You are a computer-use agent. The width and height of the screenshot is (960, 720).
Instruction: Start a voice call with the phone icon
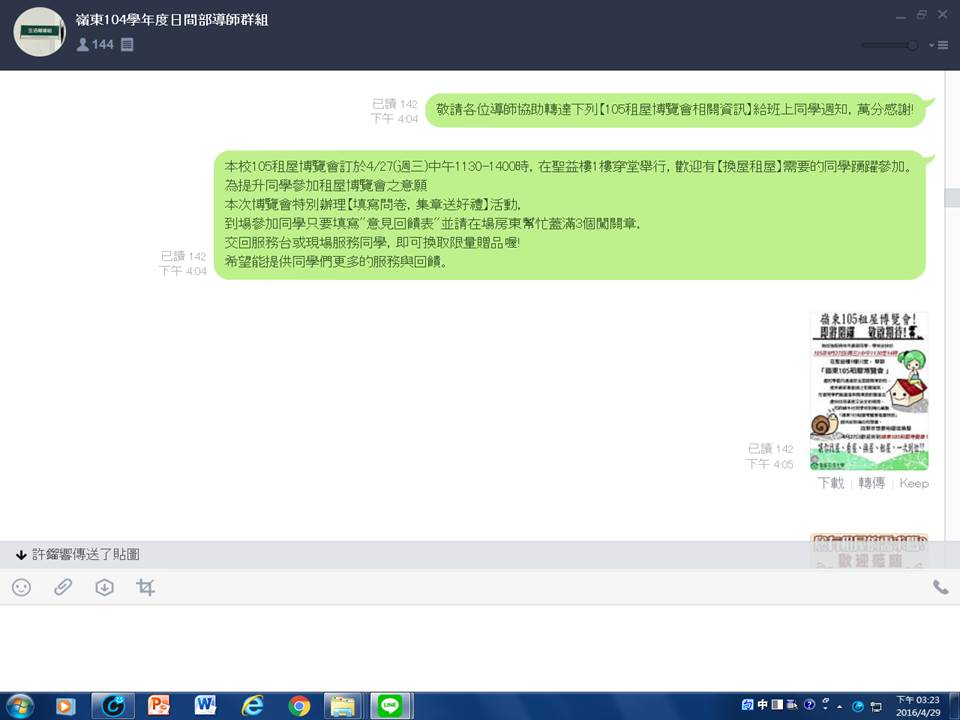click(x=940, y=588)
